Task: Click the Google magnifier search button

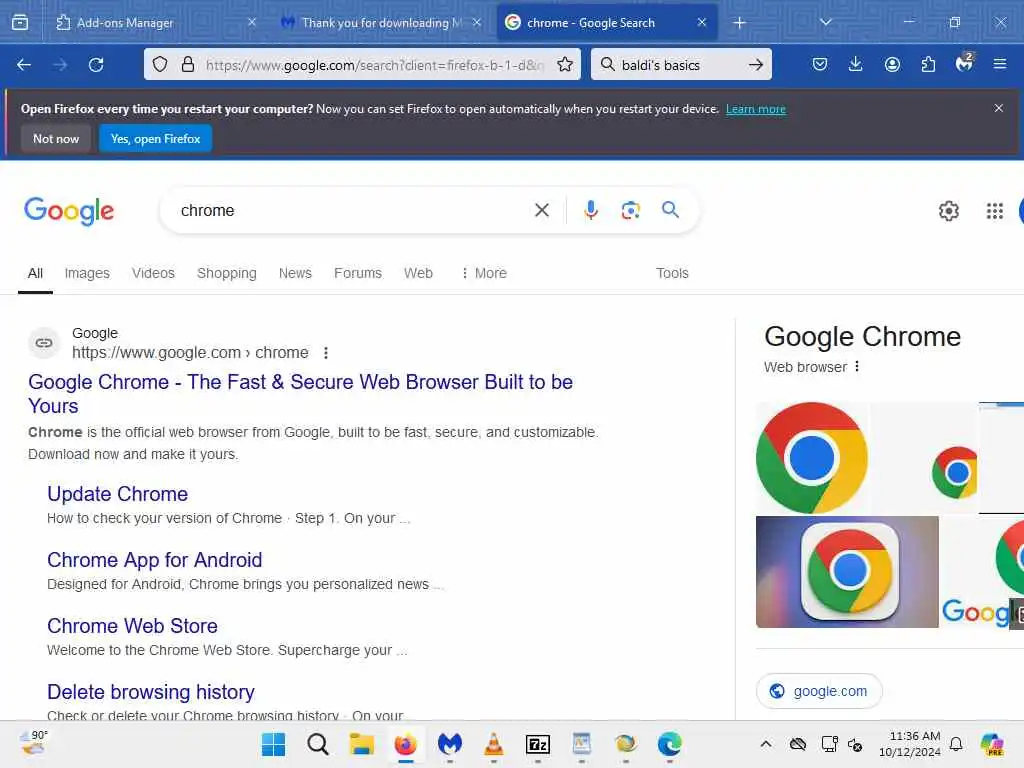Action: [670, 210]
